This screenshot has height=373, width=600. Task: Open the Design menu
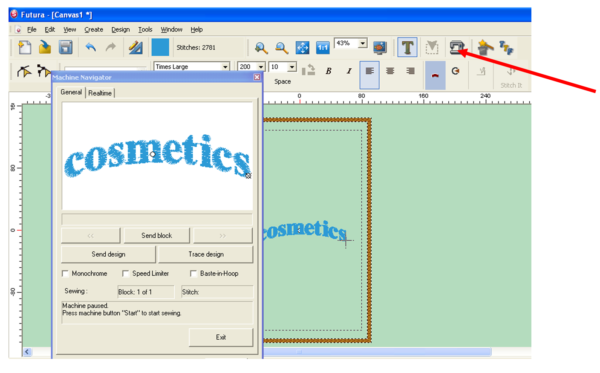coord(121,29)
